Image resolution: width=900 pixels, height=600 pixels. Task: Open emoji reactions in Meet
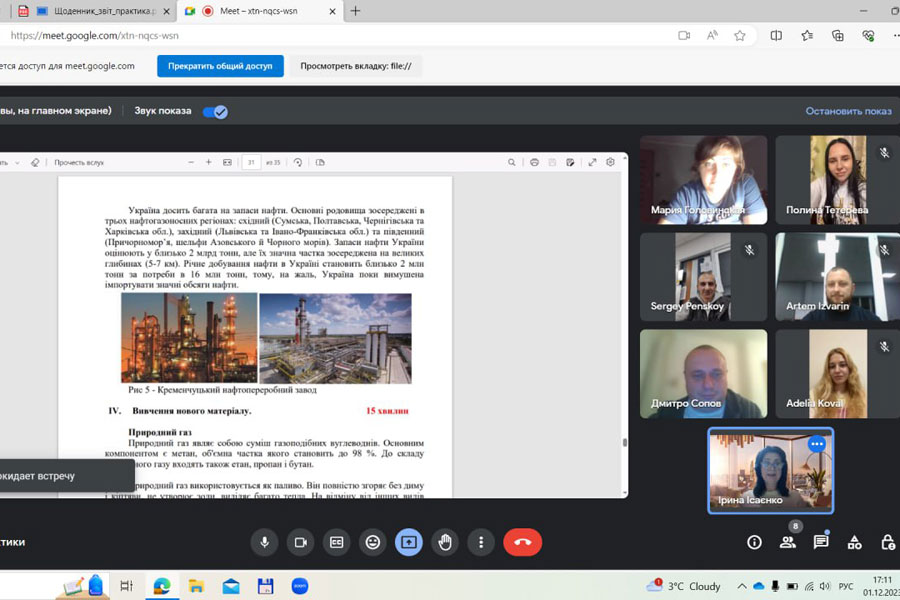pos(373,542)
